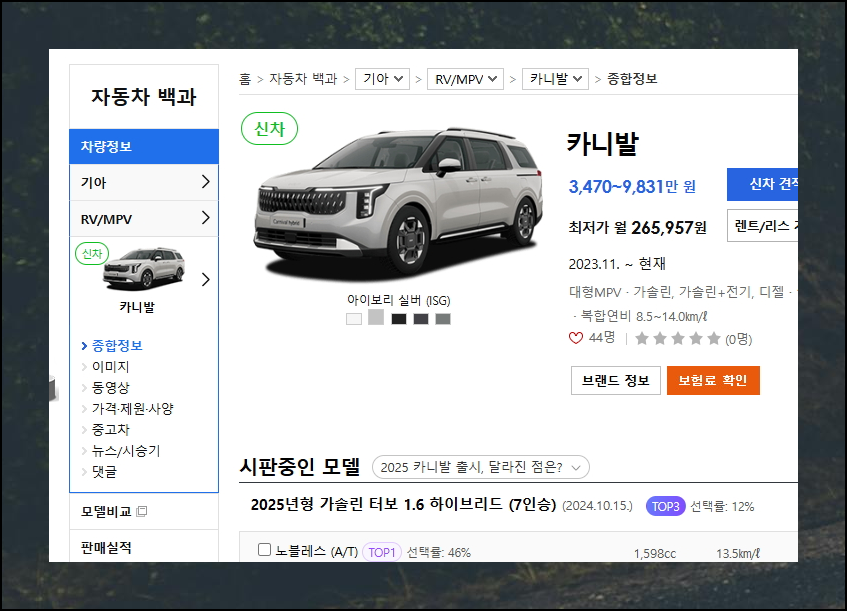Click the 2025년형 가솔린 터보 1.6 하이브리드 heading
Viewport: 847px width, 611px height.
(x=403, y=505)
